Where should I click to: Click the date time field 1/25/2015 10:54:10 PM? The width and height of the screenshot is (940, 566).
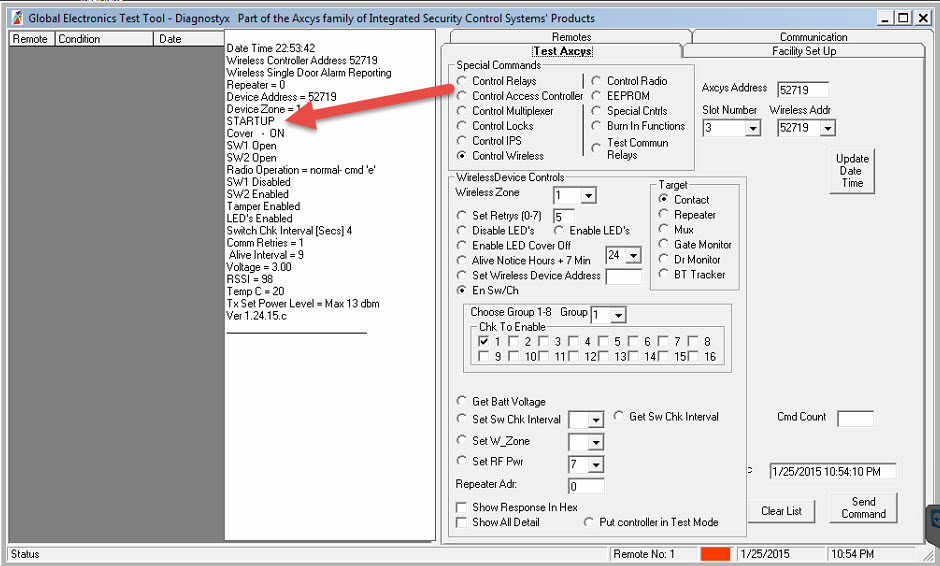pos(833,471)
